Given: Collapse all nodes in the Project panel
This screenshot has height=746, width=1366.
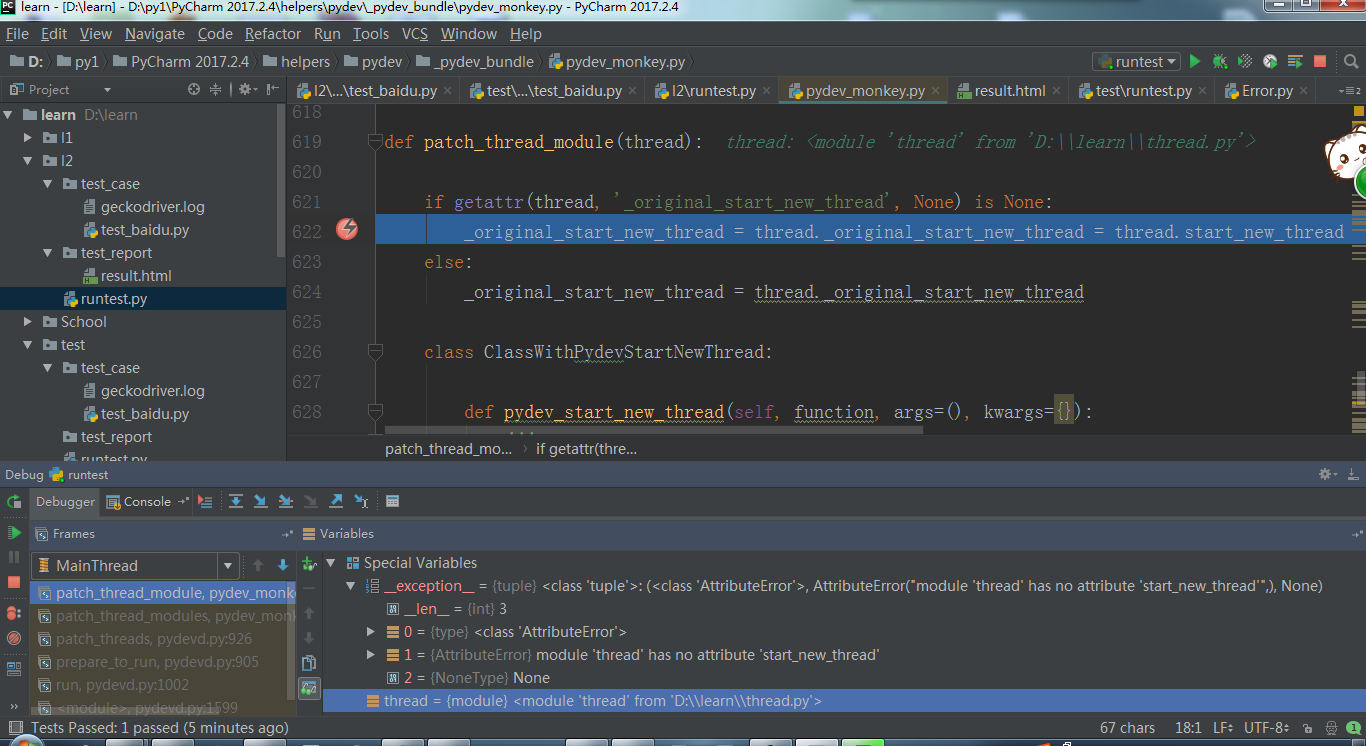Looking at the screenshot, I should [x=215, y=89].
